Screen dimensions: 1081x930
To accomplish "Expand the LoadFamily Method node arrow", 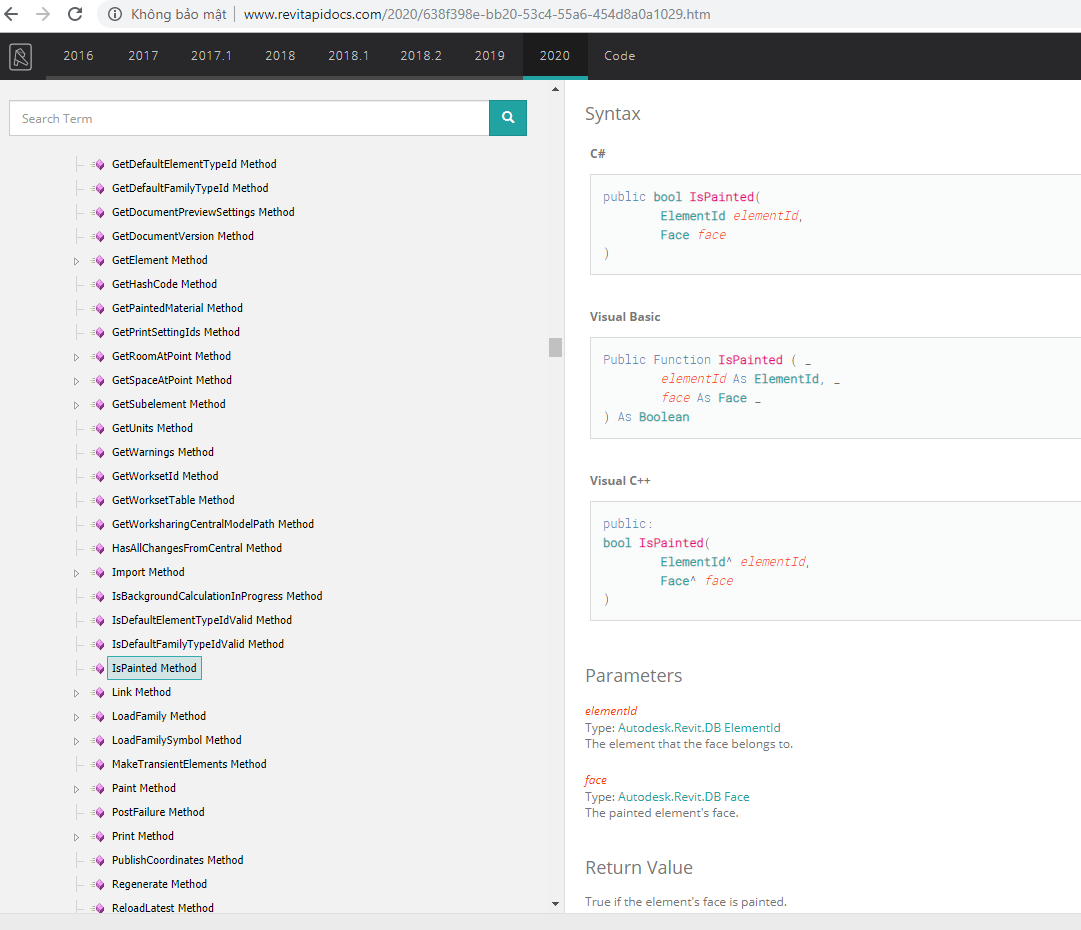I will (77, 716).
